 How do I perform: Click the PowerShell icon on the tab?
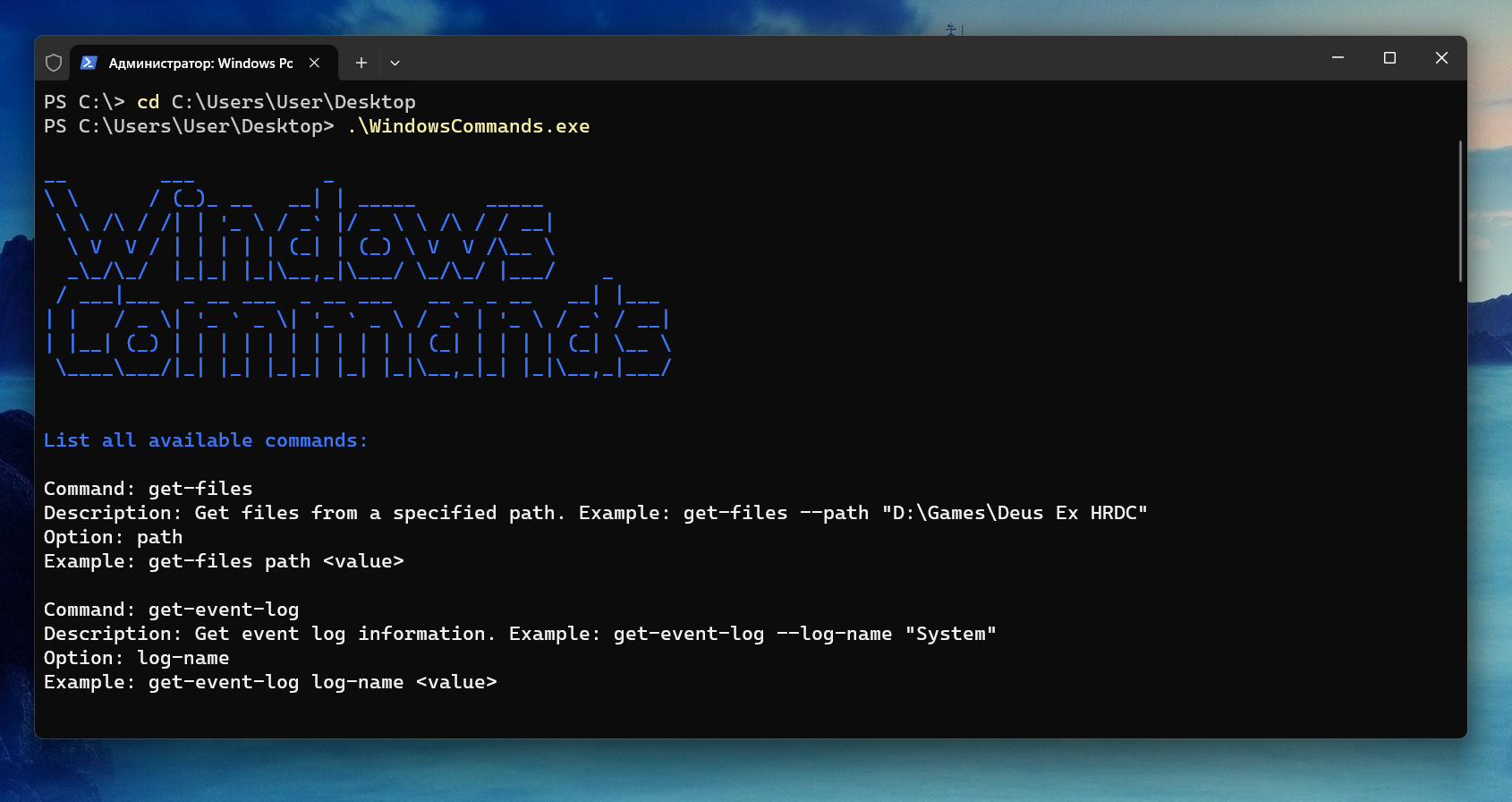click(89, 63)
